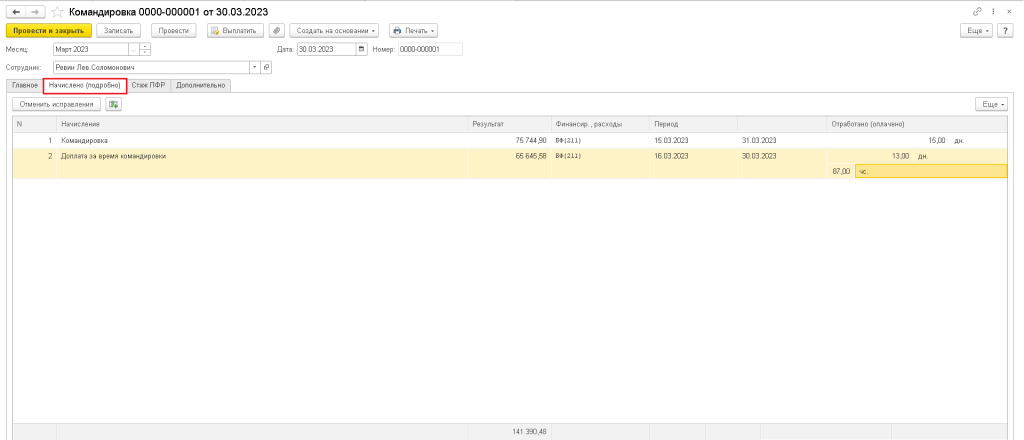Viewport: 1024px width, 440px height.
Task: Add document to favorites with star icon
Action: [56, 11]
